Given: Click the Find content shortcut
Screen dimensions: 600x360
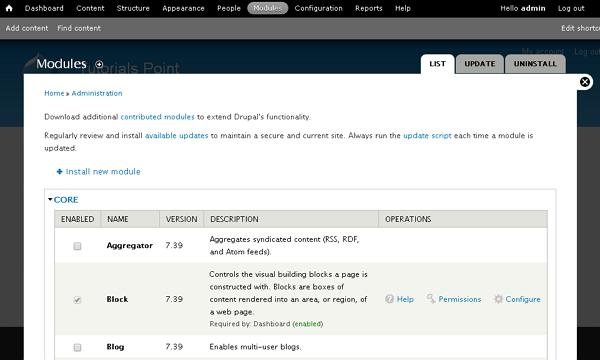Looking at the screenshot, I should click(79, 28).
